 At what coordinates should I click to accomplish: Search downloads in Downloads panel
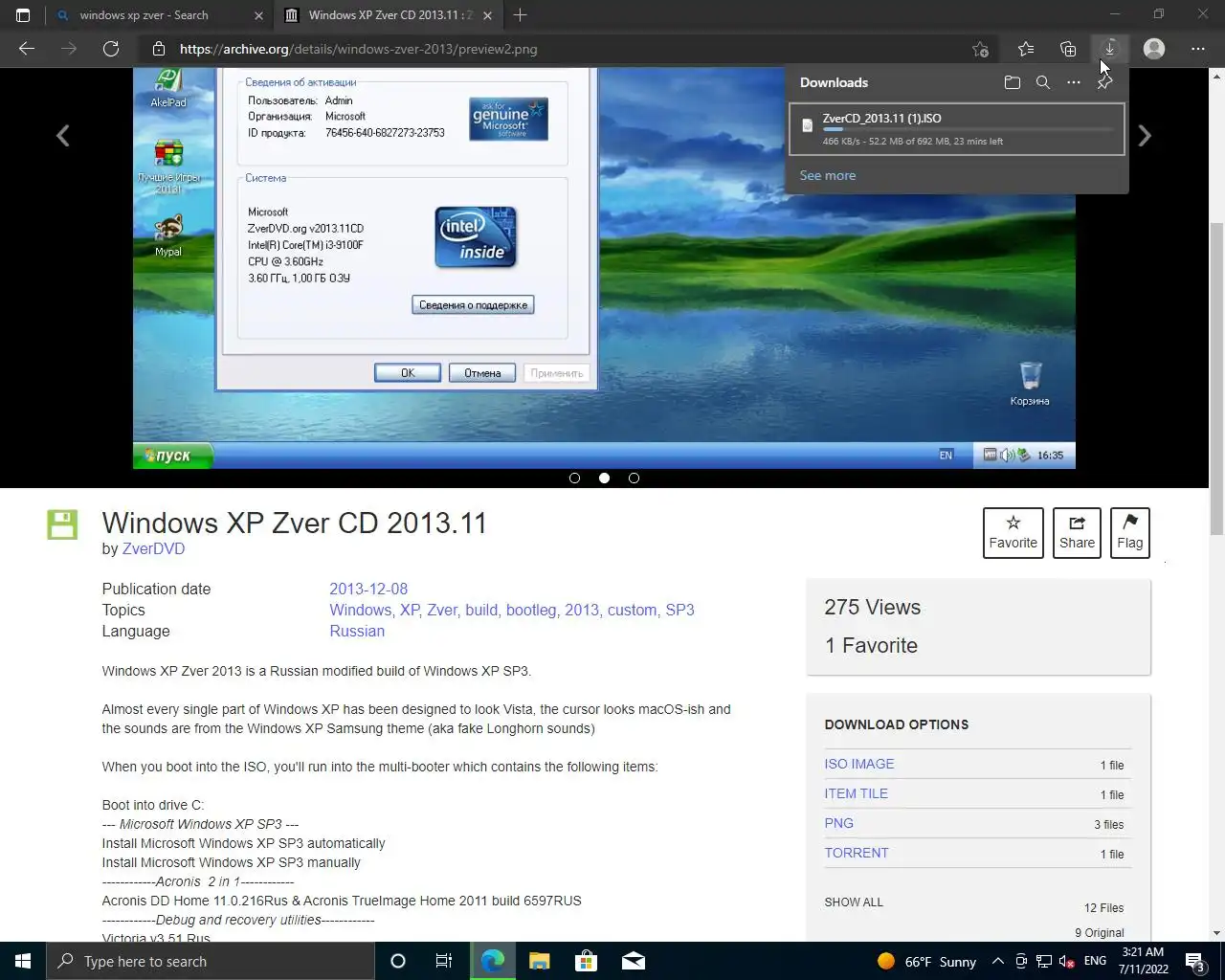pos(1043,82)
